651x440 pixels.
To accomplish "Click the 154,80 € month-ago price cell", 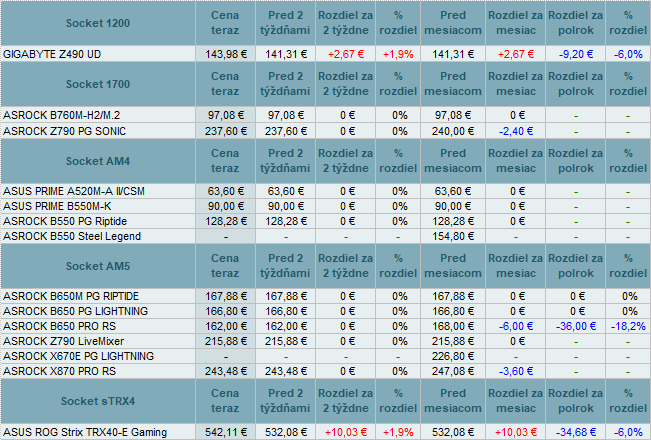I will click(x=453, y=236).
